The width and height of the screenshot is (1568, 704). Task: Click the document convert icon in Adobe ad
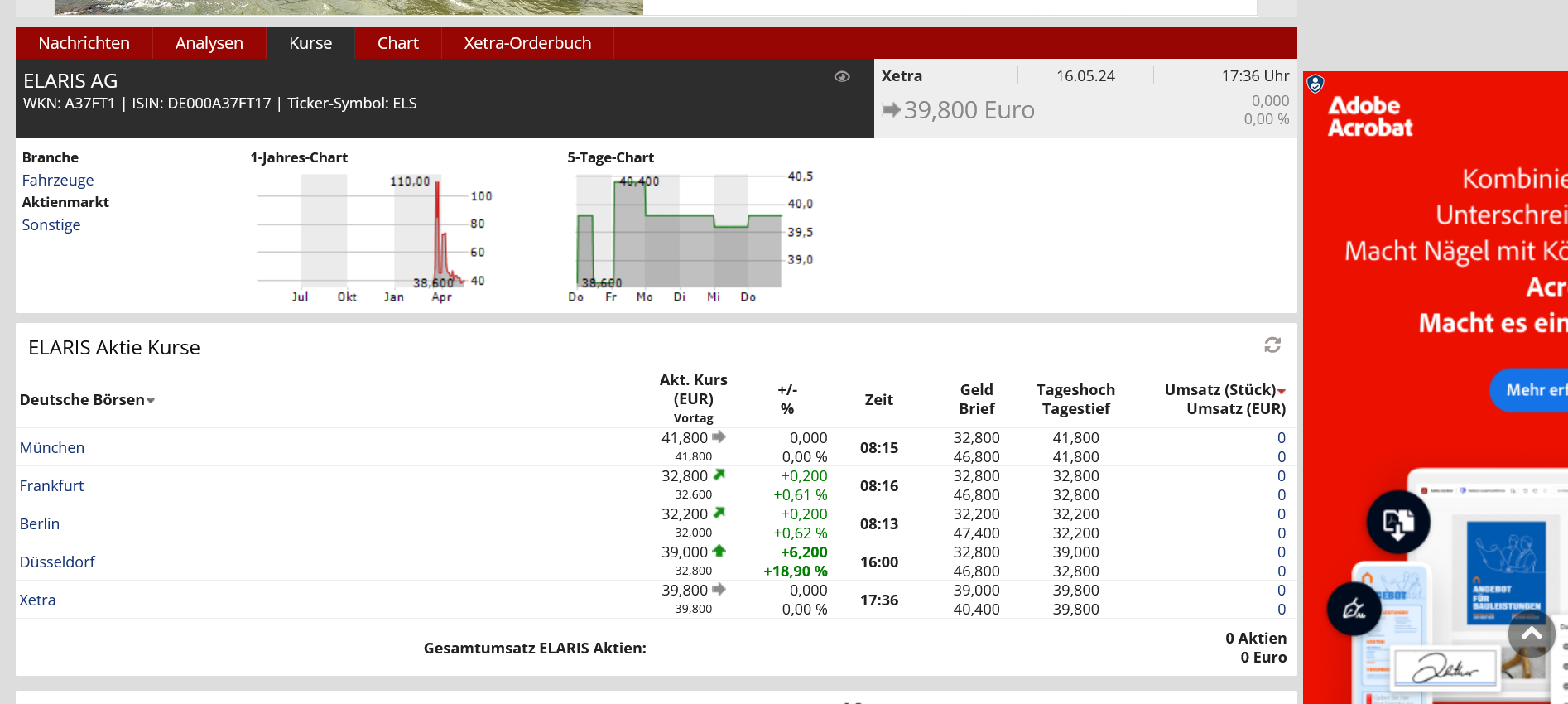coord(1397,522)
